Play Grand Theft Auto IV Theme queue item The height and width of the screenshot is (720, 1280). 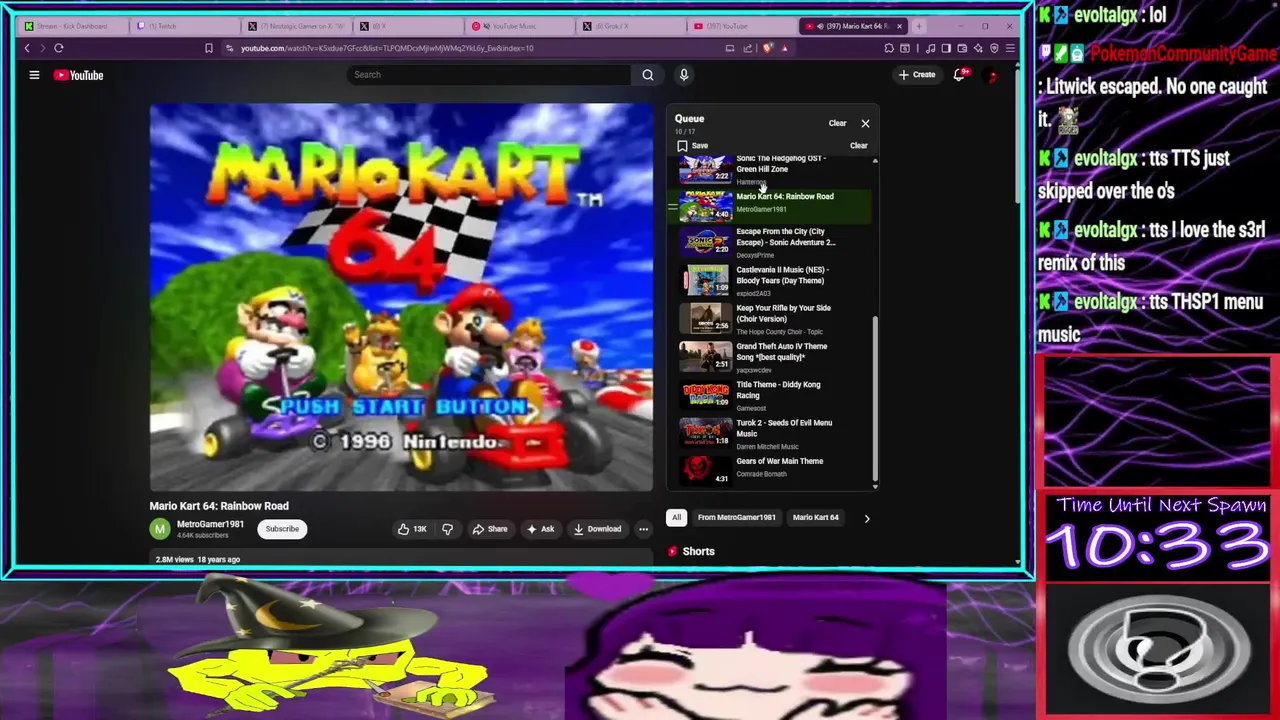[x=770, y=357]
